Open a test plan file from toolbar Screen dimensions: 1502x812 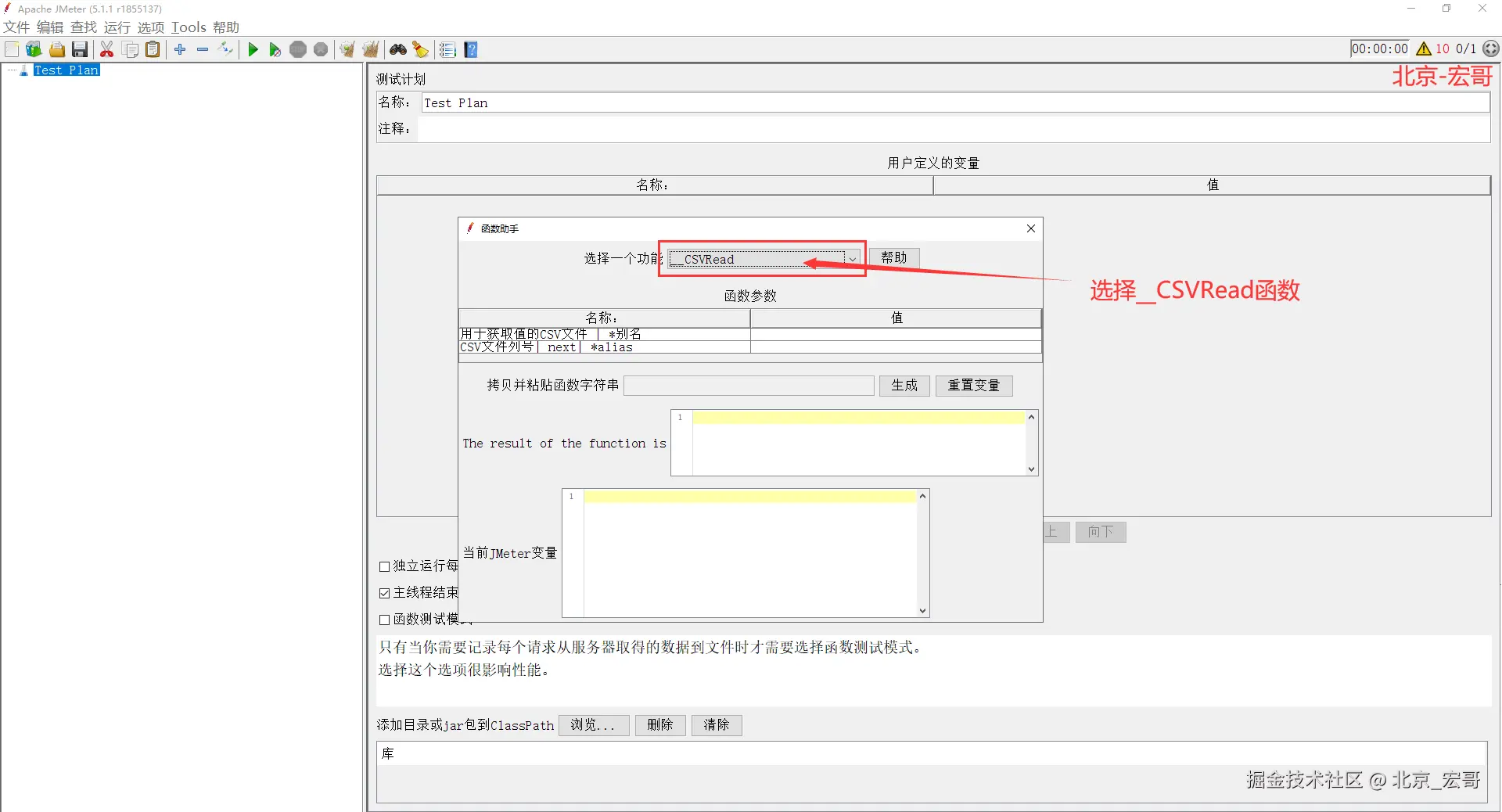(57, 49)
